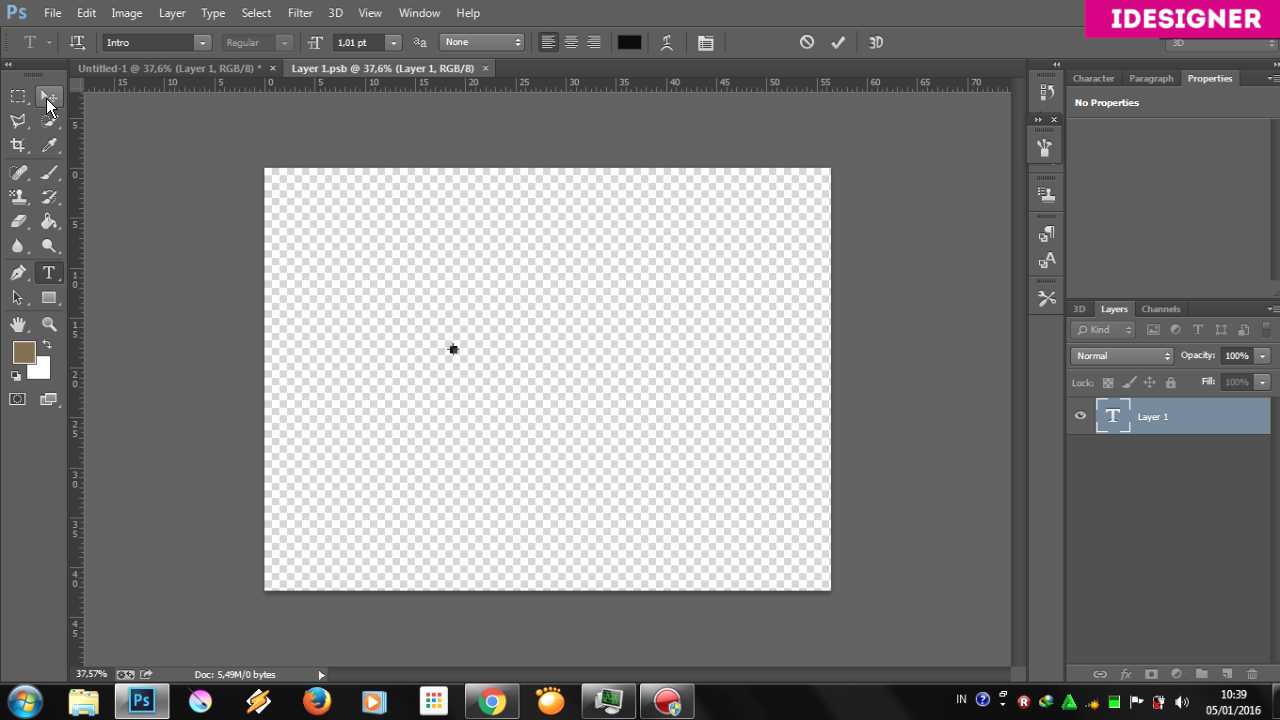Open the layer blend mode dropdown
Viewport: 1280px width, 720px height.
pos(1122,356)
